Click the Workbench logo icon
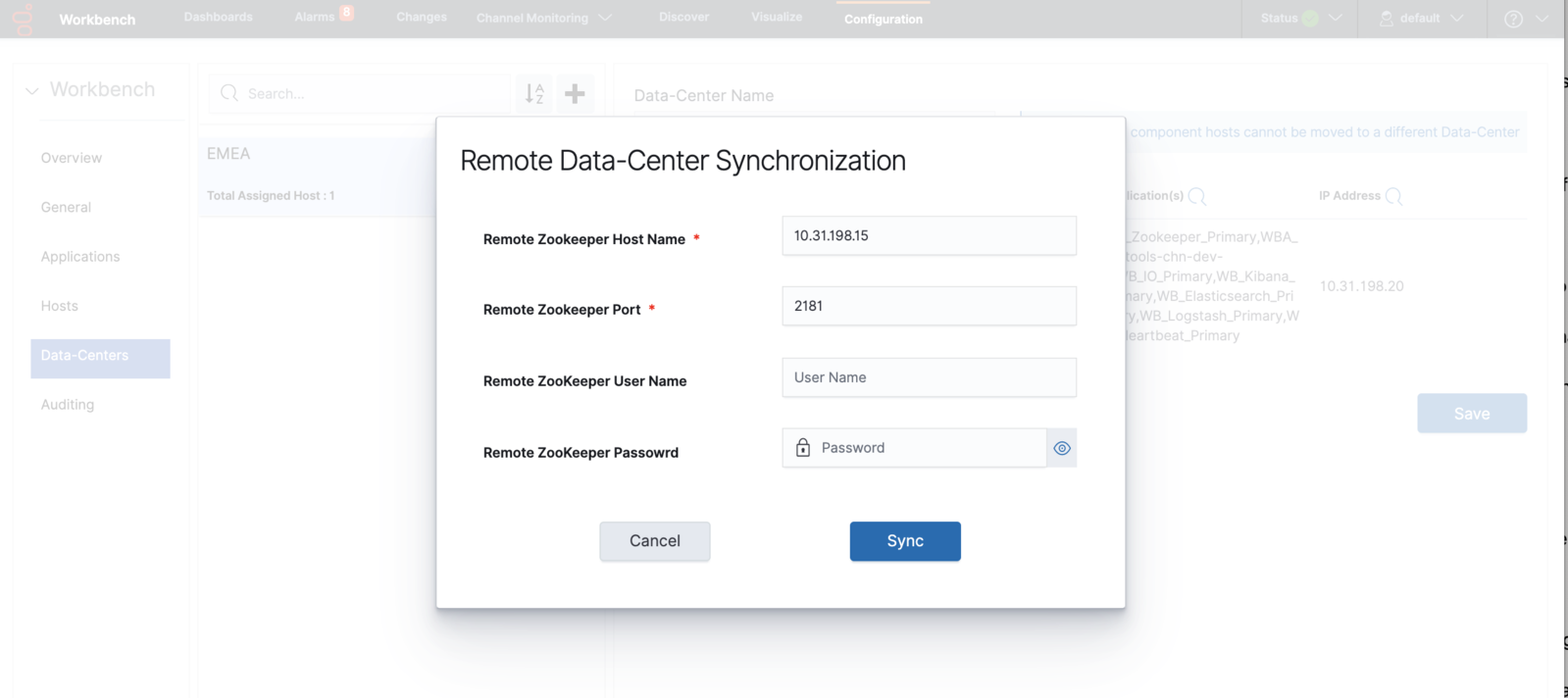 [24, 19]
